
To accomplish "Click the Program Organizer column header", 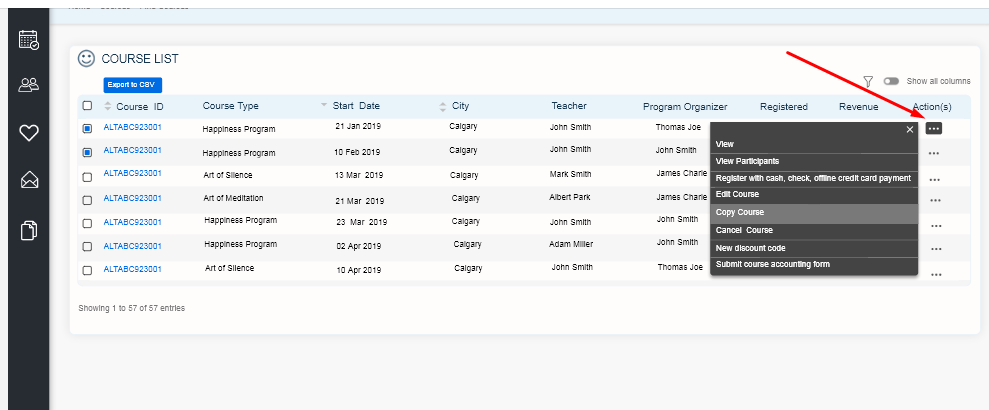I will (x=685, y=107).
